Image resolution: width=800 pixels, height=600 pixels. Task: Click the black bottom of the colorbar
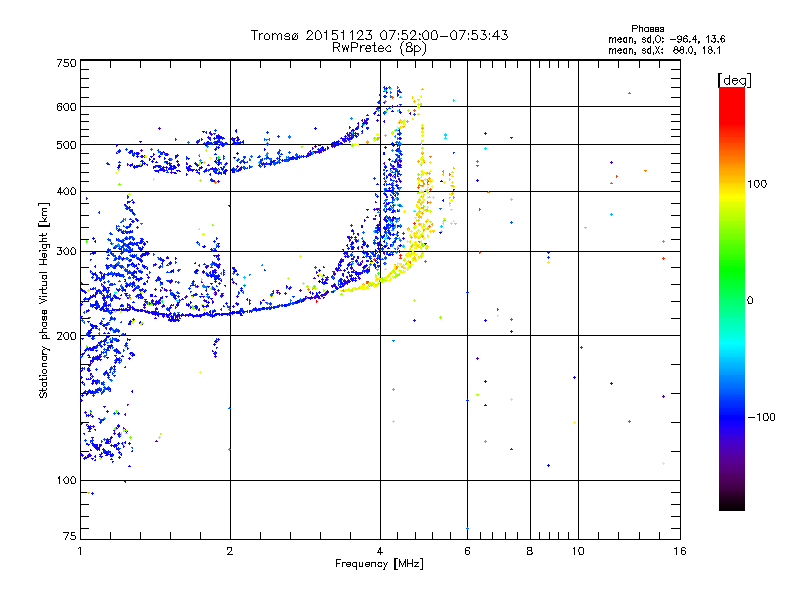(x=732, y=503)
